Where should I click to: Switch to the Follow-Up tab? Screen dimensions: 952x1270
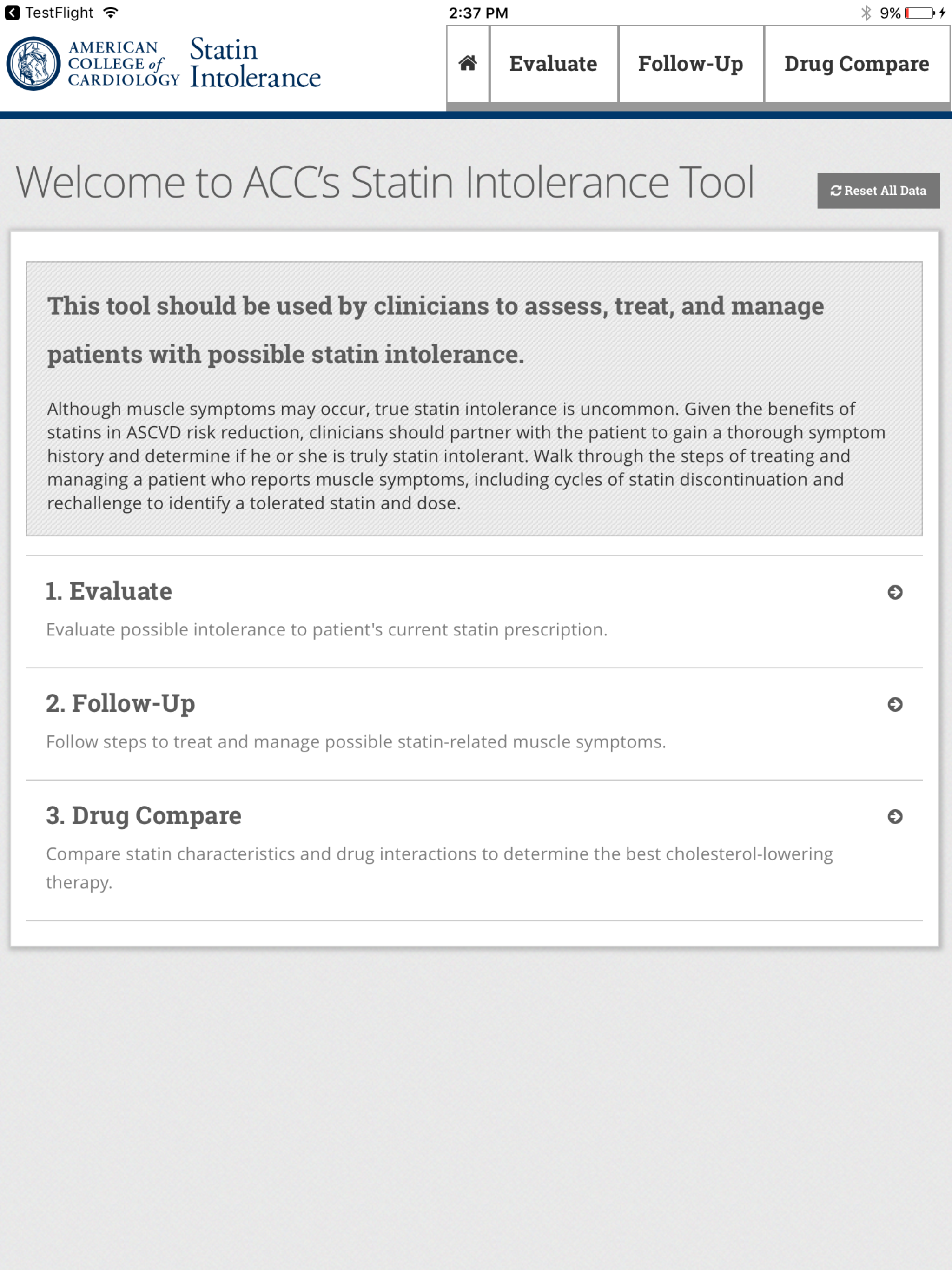point(691,64)
